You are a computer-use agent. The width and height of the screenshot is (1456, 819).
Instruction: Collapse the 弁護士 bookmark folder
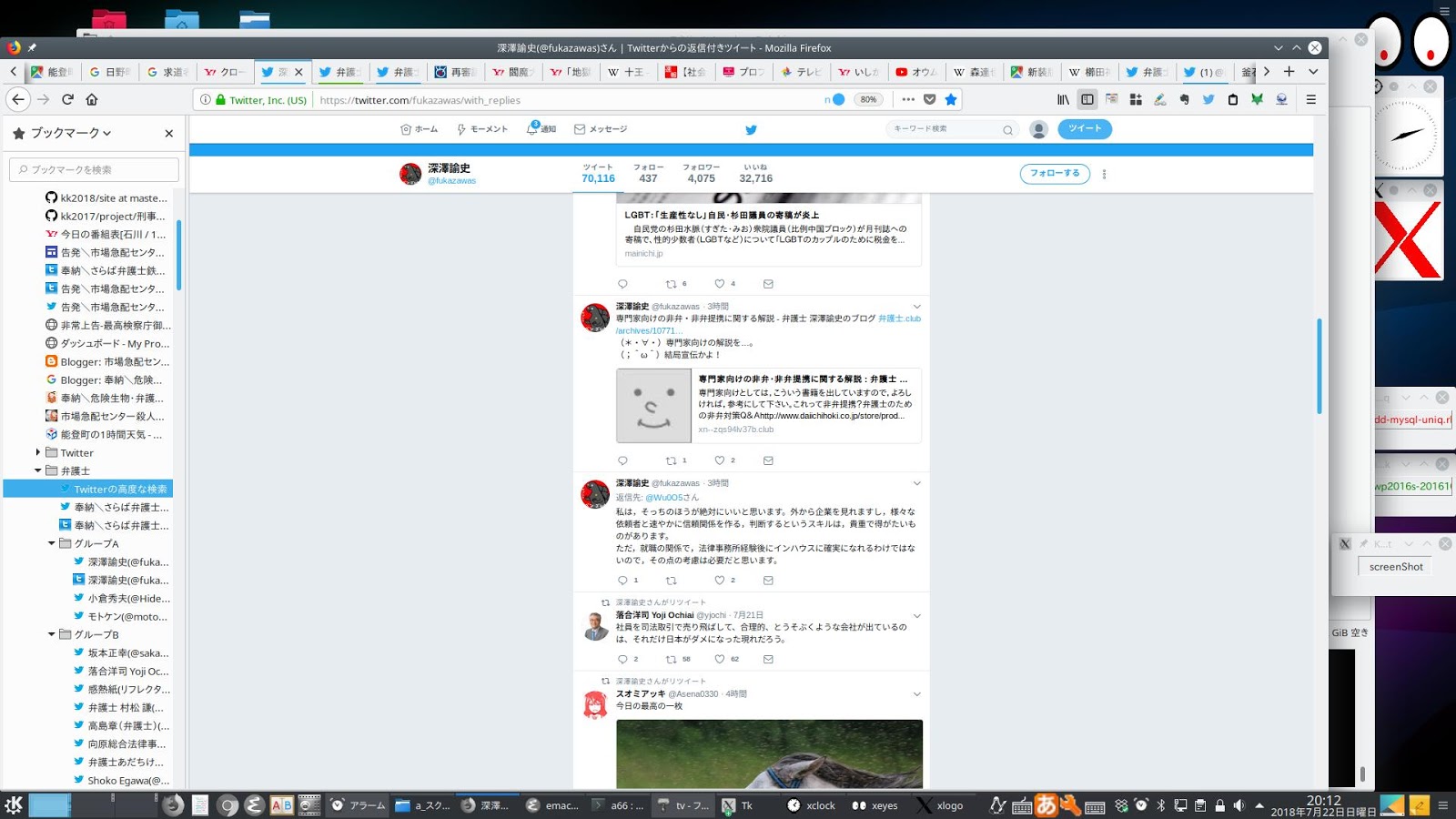[x=38, y=470]
